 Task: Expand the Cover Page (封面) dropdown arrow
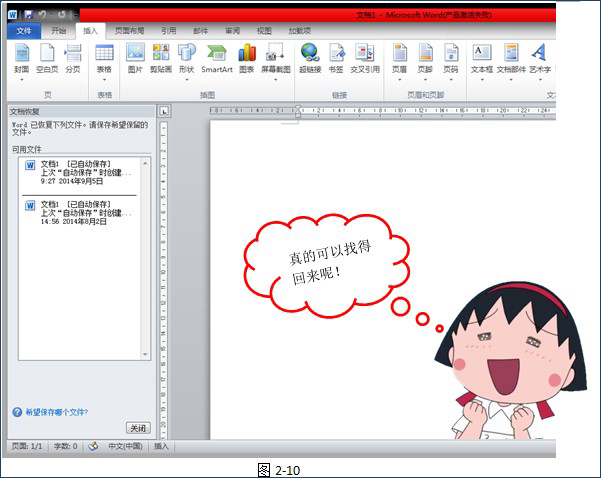pos(22,80)
